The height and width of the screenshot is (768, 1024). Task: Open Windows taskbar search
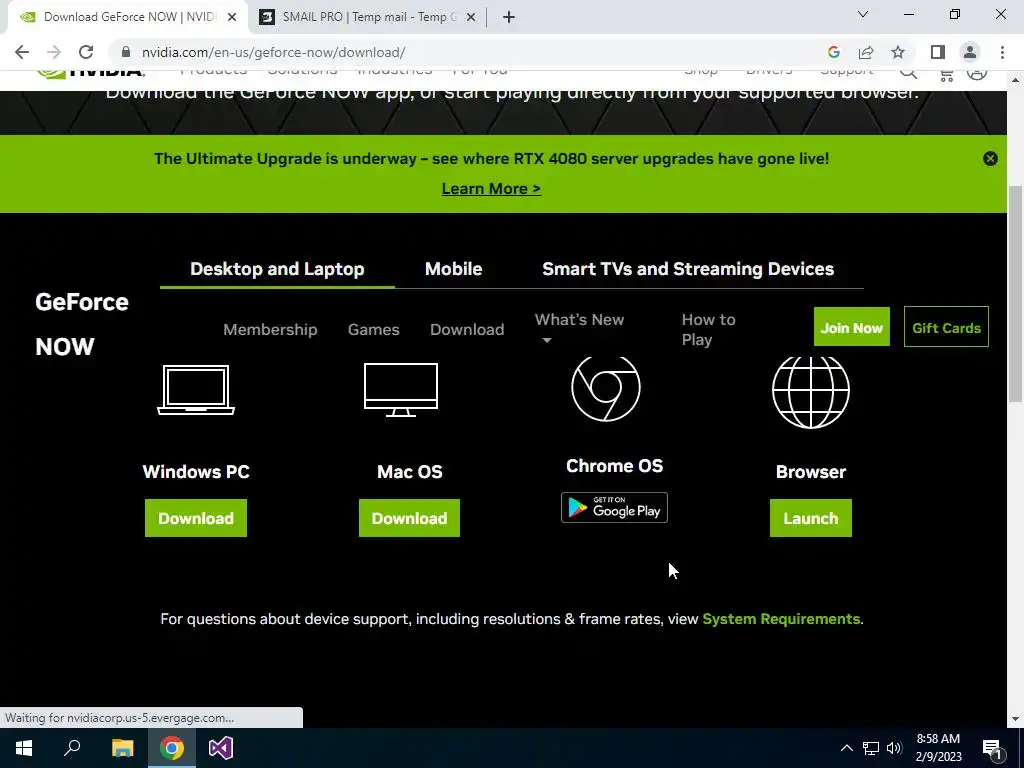(x=72, y=748)
